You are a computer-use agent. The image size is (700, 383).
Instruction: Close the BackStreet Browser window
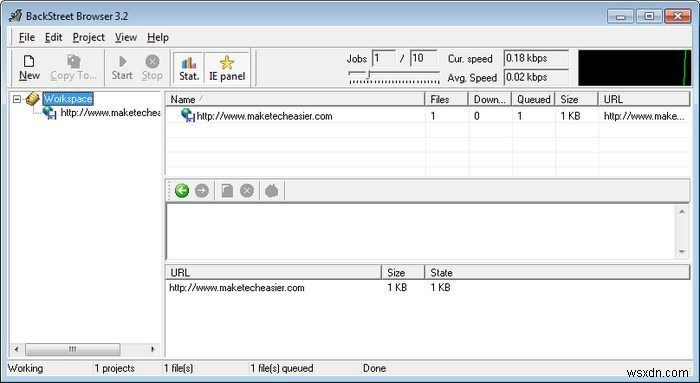(678, 17)
